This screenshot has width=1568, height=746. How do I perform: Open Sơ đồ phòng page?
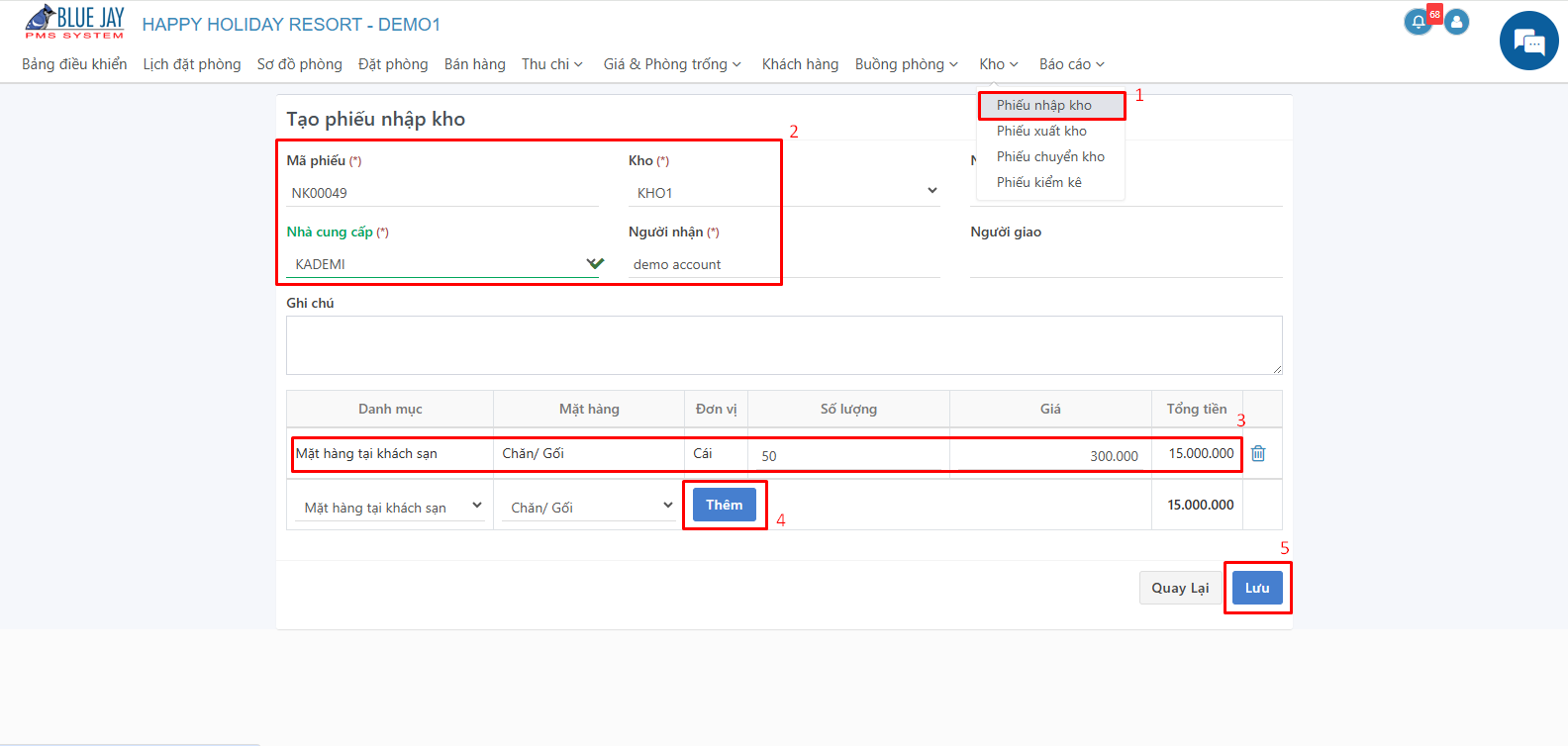coord(299,64)
